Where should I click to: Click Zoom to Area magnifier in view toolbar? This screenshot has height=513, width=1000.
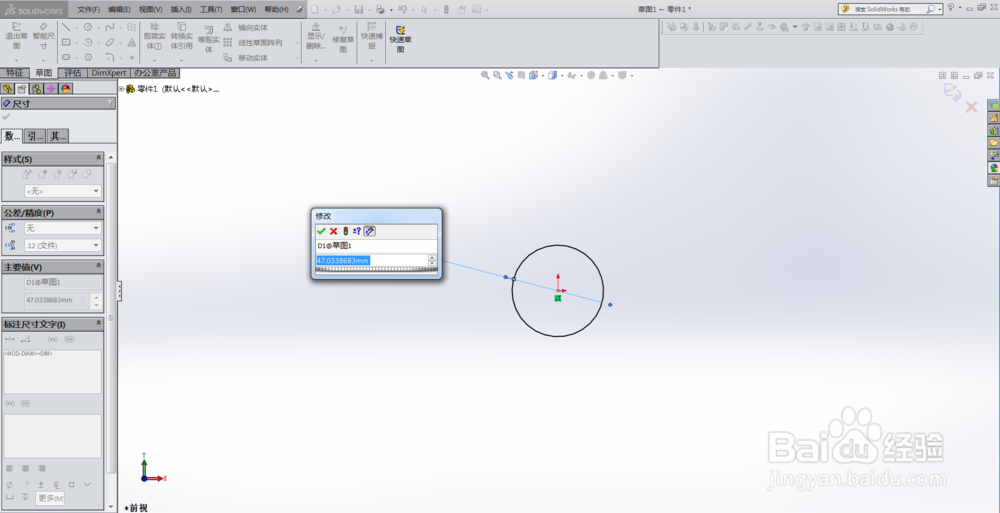[497, 75]
